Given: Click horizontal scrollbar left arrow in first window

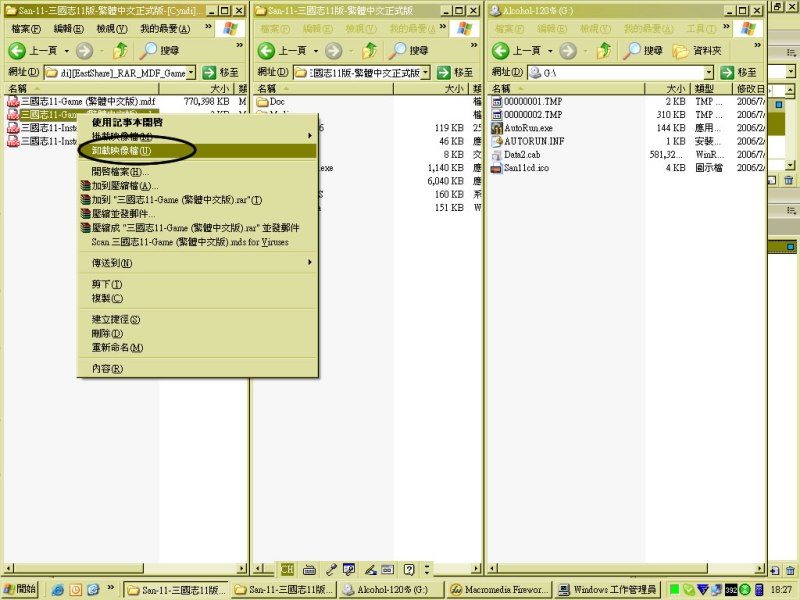Looking at the screenshot, I should (x=9, y=568).
